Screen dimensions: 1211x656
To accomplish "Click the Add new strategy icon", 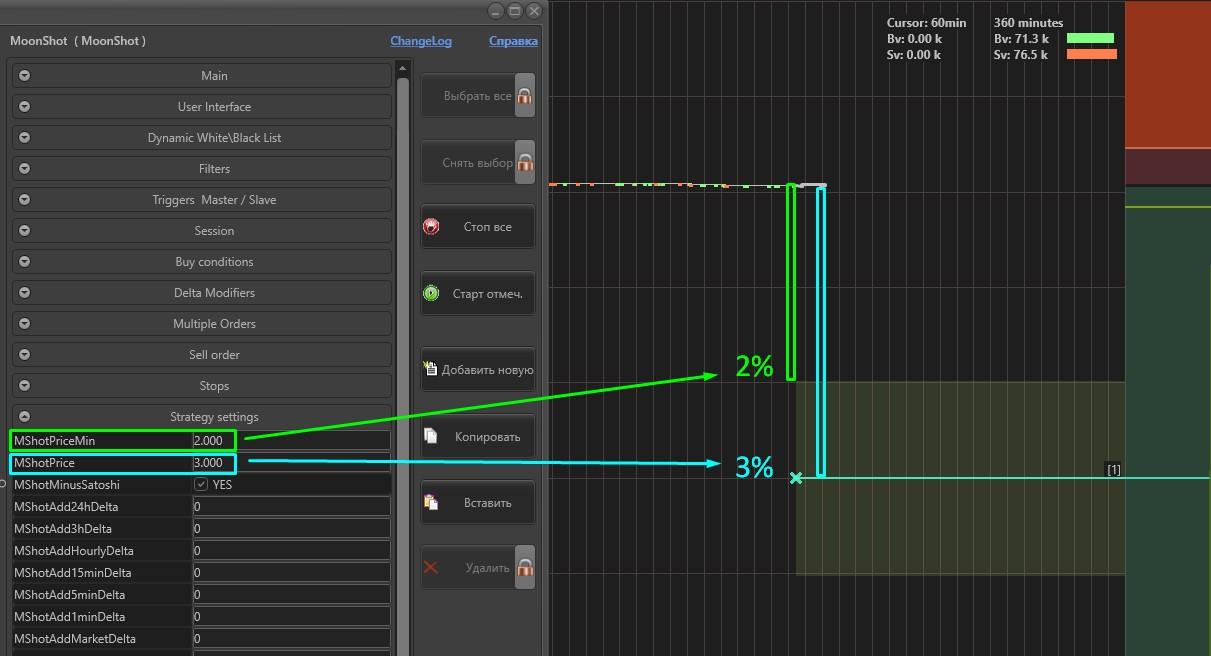I will coord(430,369).
